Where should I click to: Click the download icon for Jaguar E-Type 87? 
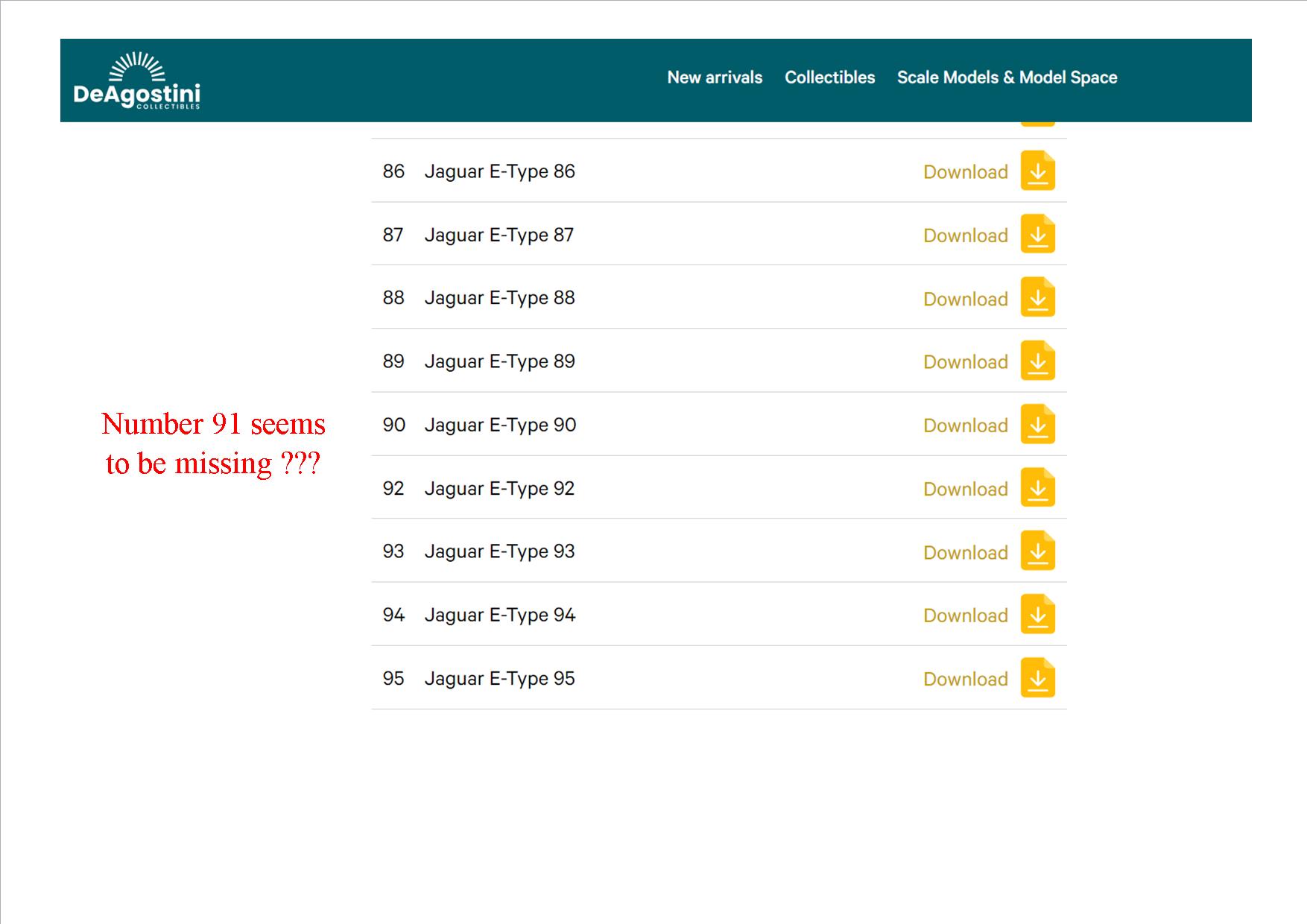click(x=1037, y=234)
